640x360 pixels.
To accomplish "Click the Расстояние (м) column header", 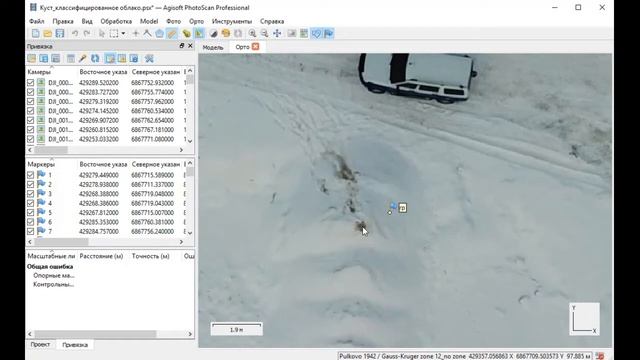I will [x=101, y=256].
